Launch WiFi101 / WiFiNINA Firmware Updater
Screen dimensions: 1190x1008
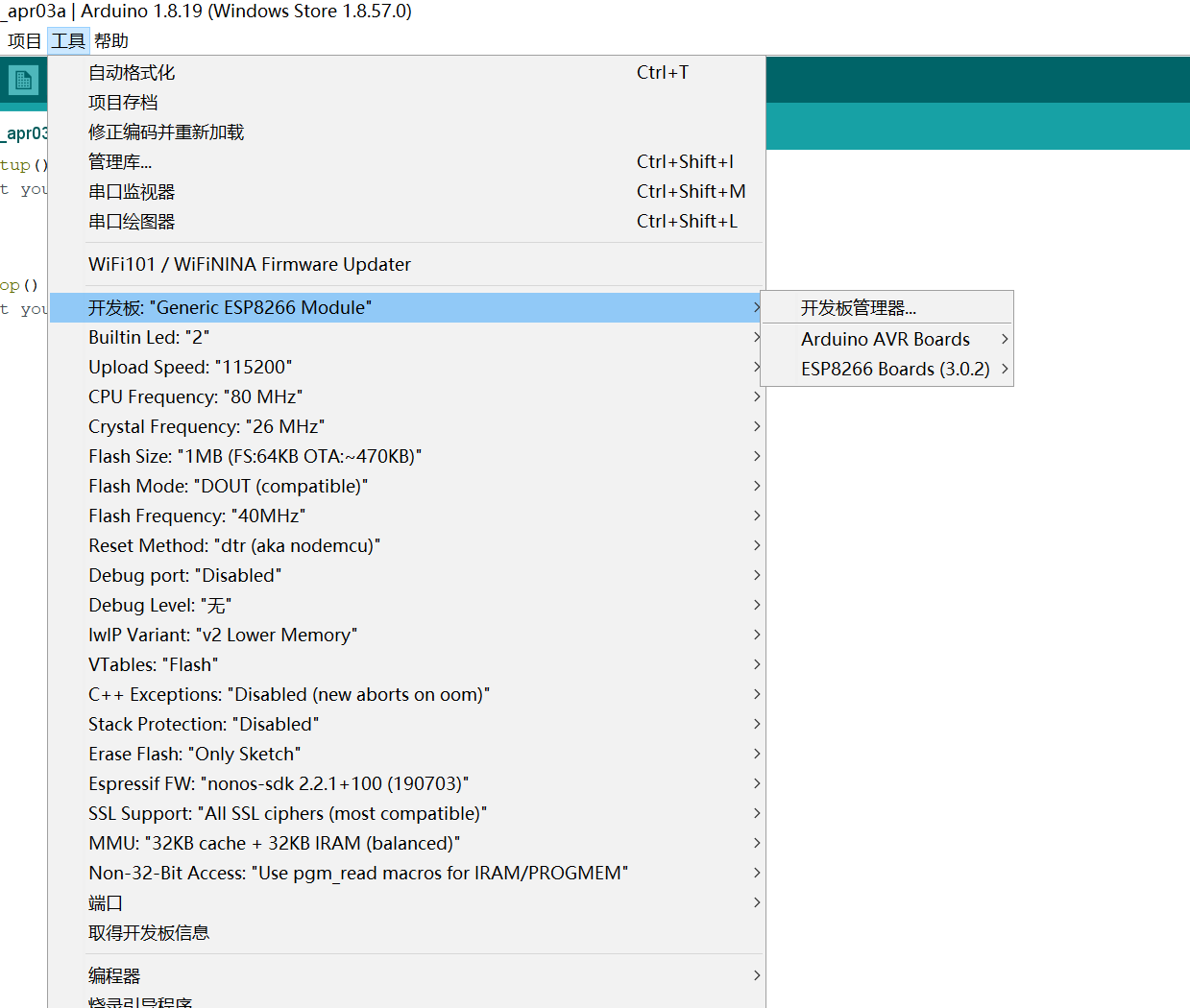click(406, 264)
